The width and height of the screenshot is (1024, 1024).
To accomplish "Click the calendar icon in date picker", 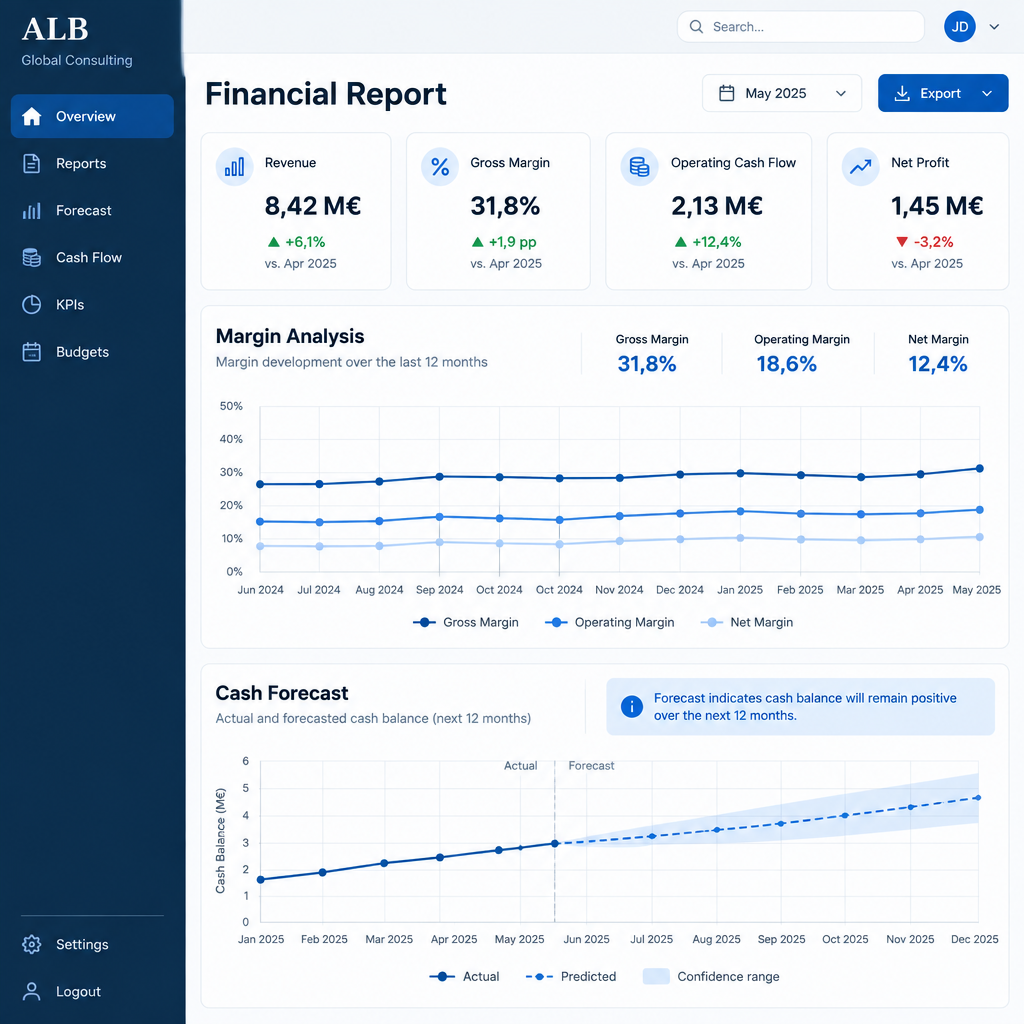I will [x=726, y=93].
